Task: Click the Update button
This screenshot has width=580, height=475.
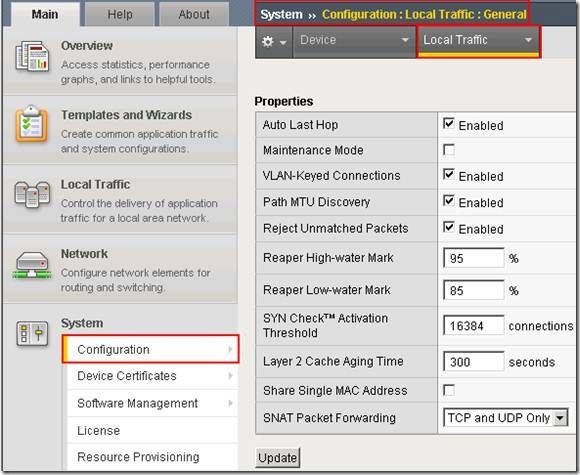Action: pos(277,458)
